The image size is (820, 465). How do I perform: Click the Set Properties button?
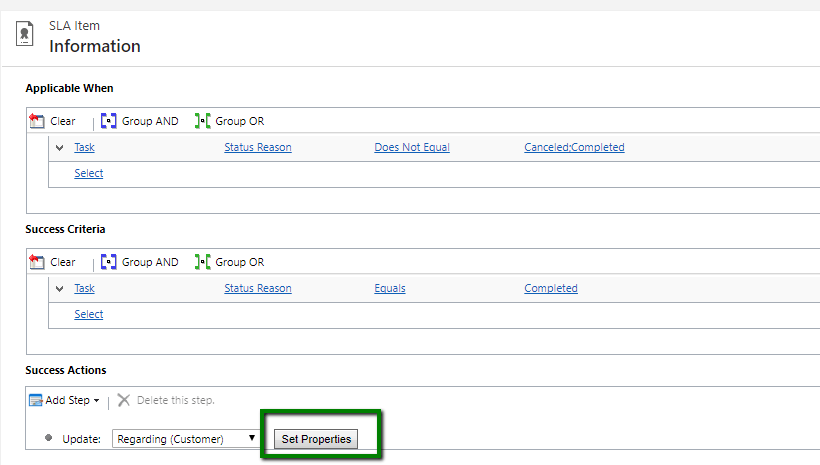click(x=316, y=439)
